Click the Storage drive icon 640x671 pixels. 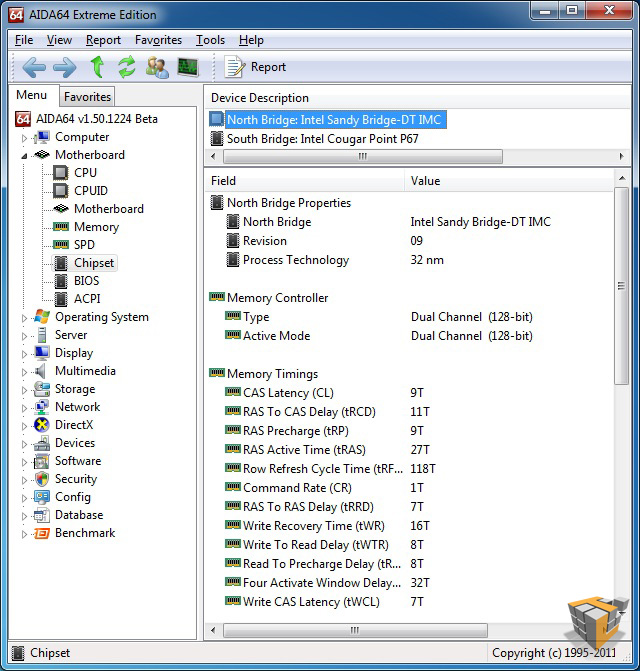(x=42, y=389)
